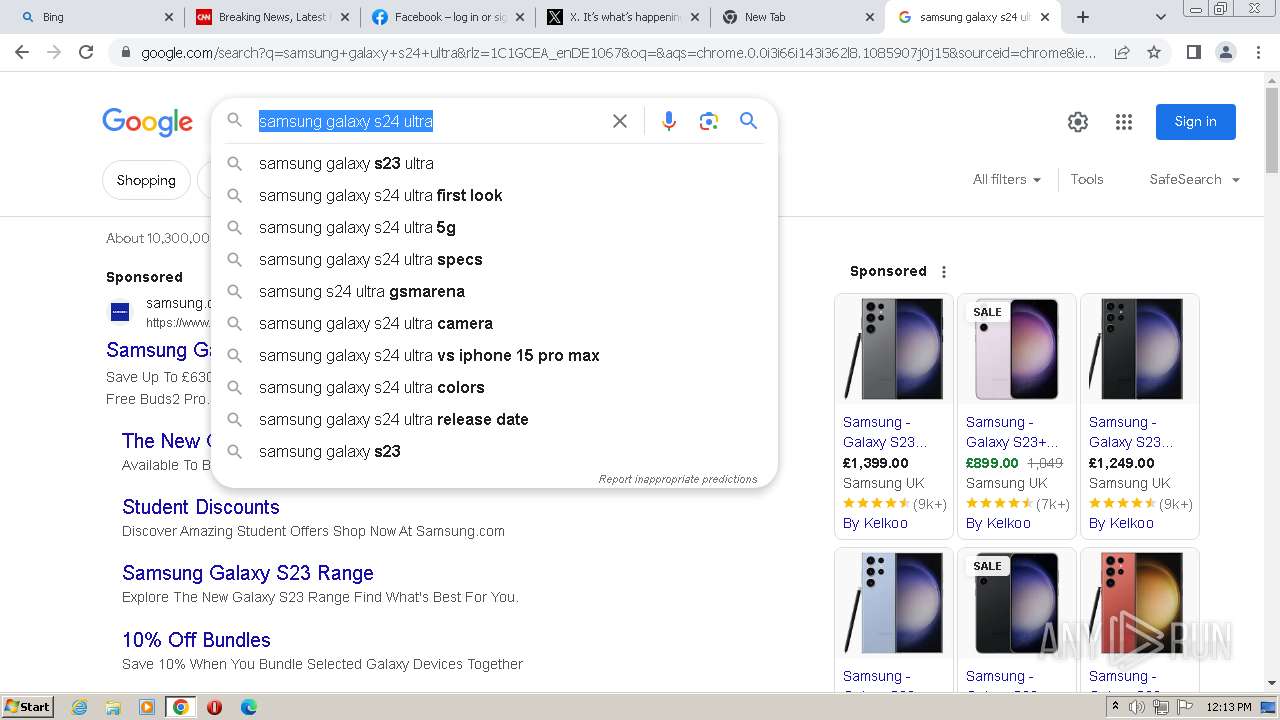This screenshot has width=1280, height=720.
Task: Click Report inappropriate predictions
Action: click(678, 479)
